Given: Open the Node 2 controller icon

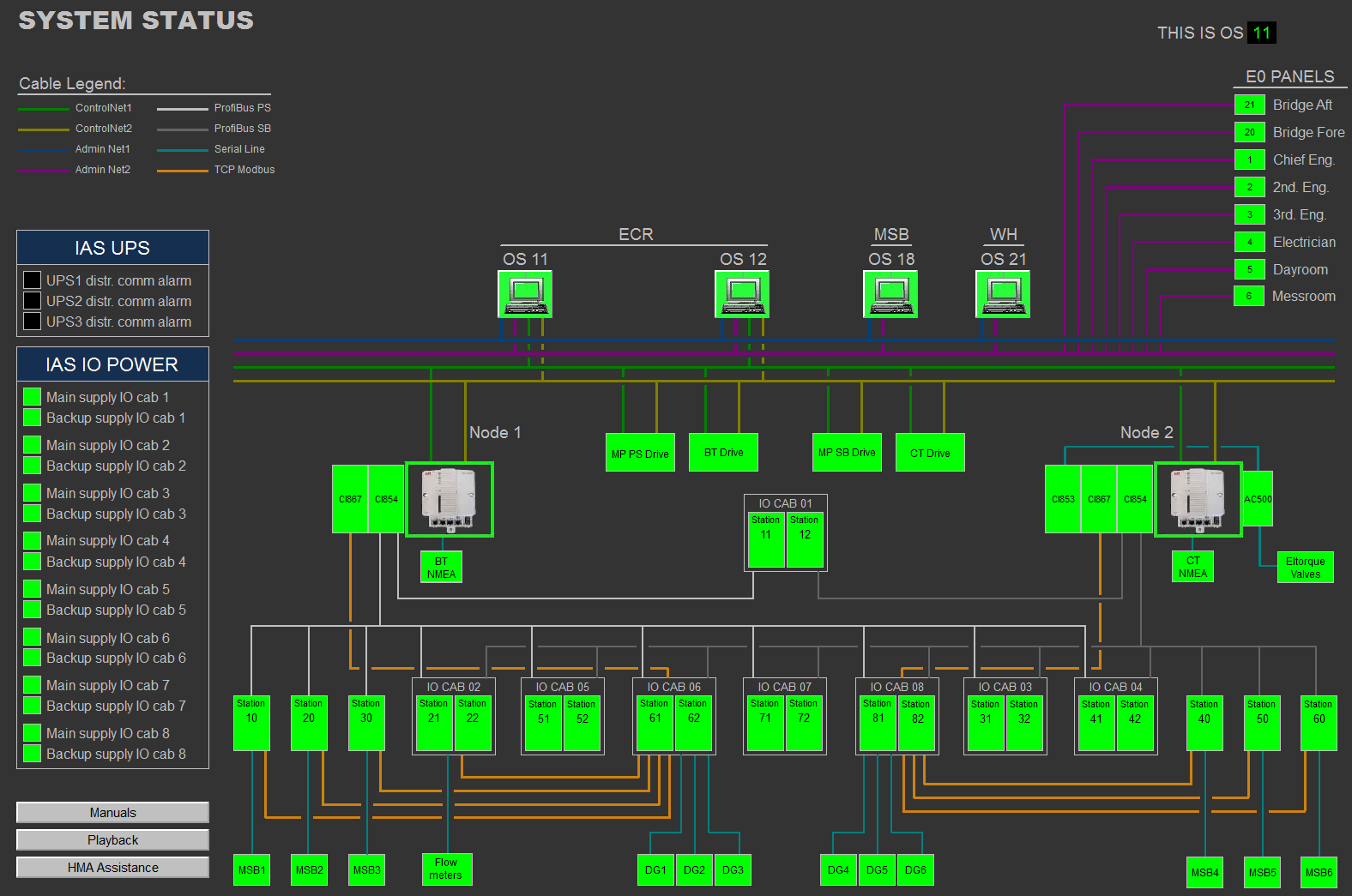Looking at the screenshot, I should (1198, 499).
